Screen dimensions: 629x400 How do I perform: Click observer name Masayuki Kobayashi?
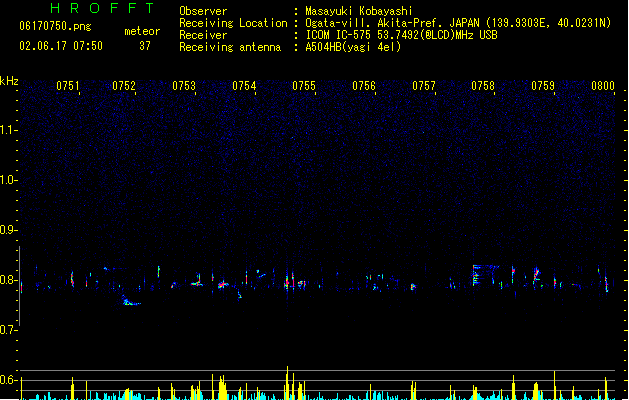[359, 11]
